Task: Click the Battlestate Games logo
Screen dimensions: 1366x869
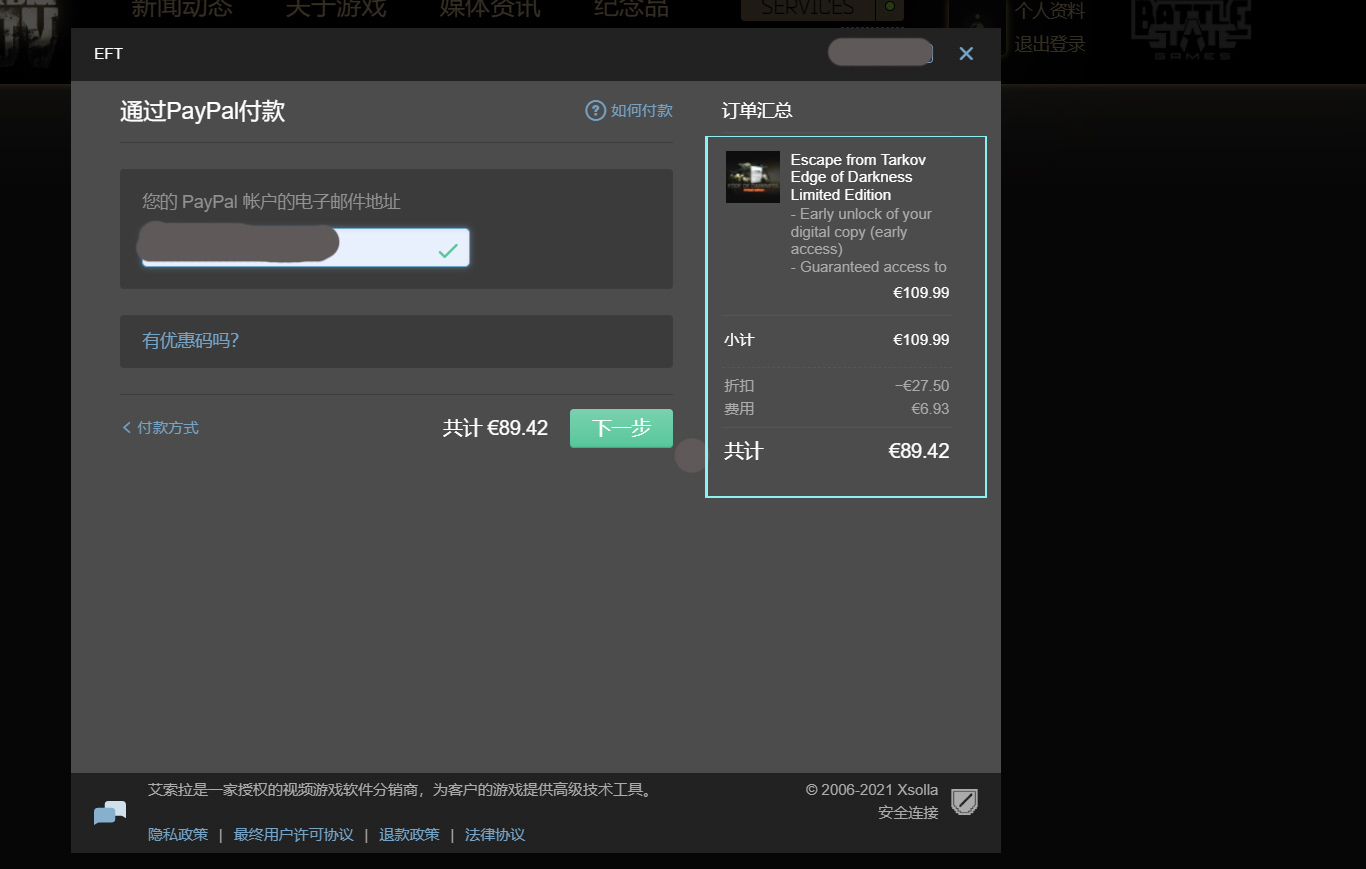Action: [x=1191, y=30]
